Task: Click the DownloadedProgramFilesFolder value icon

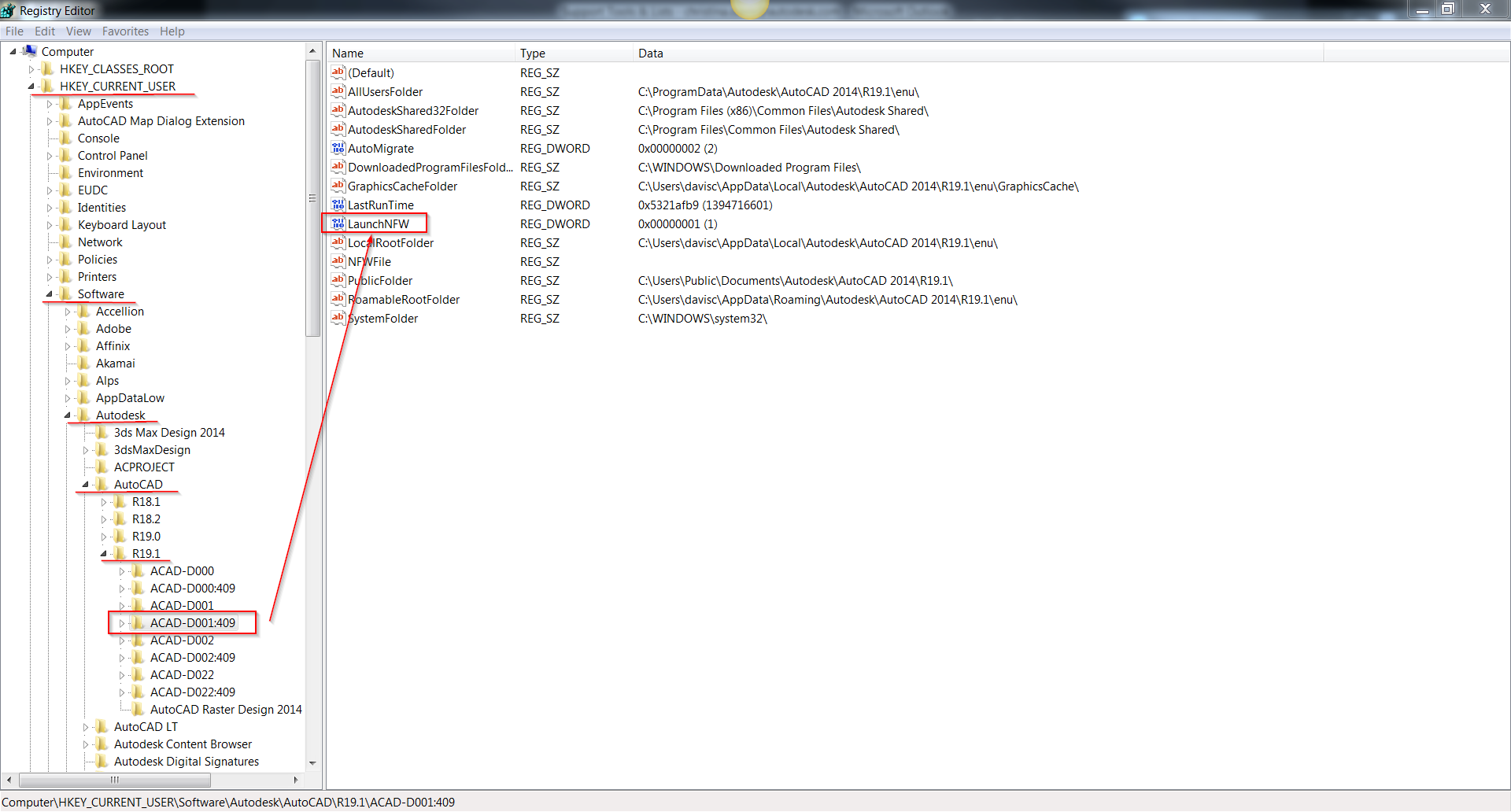Action: point(338,167)
